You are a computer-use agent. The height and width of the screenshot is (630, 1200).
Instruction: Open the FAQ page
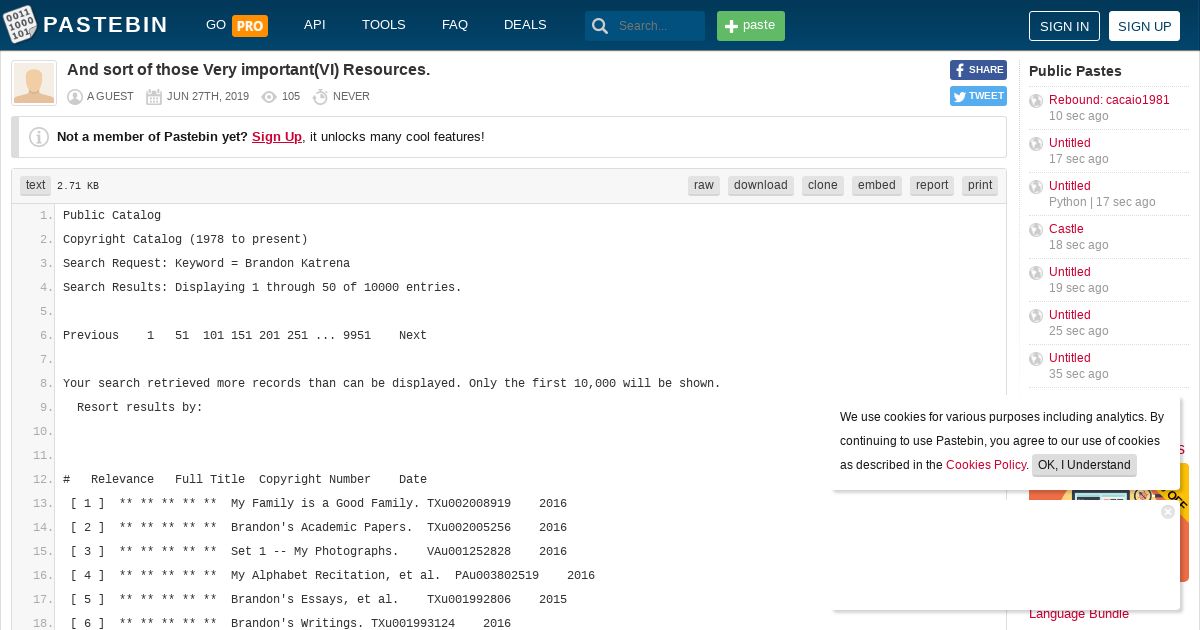click(x=455, y=25)
